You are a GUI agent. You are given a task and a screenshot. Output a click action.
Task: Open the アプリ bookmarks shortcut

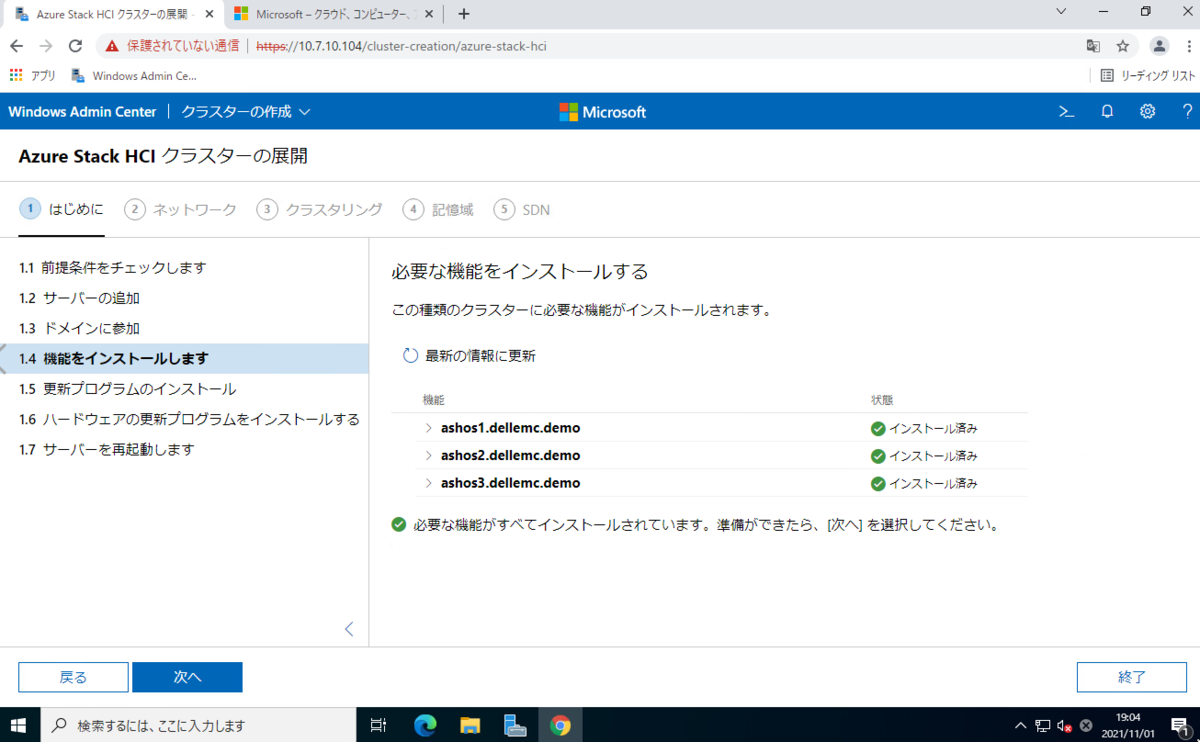click(x=33, y=75)
